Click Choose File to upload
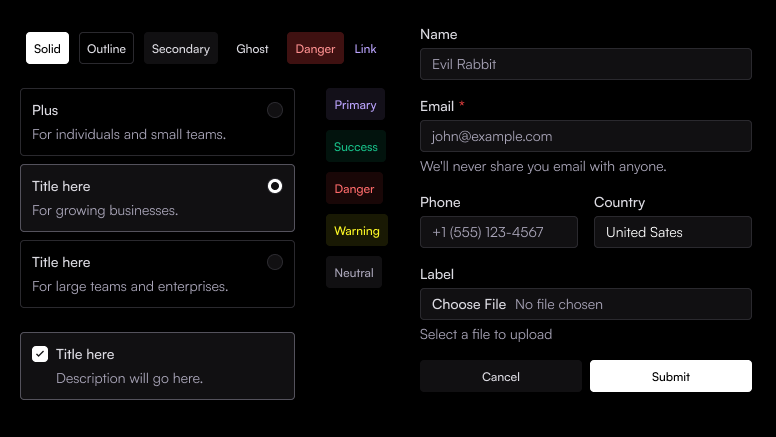776x437 pixels. click(x=469, y=304)
